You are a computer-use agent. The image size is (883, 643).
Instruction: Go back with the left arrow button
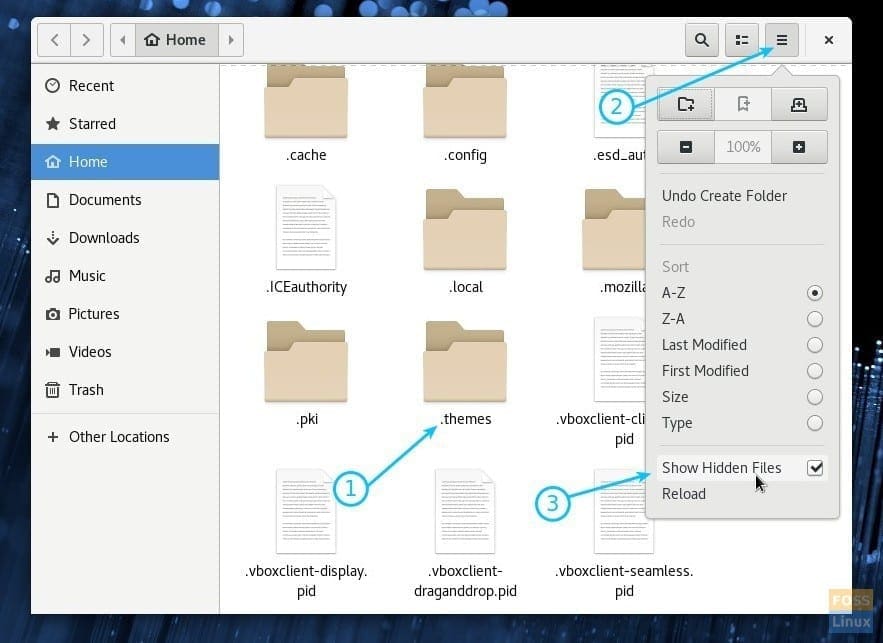click(x=54, y=40)
